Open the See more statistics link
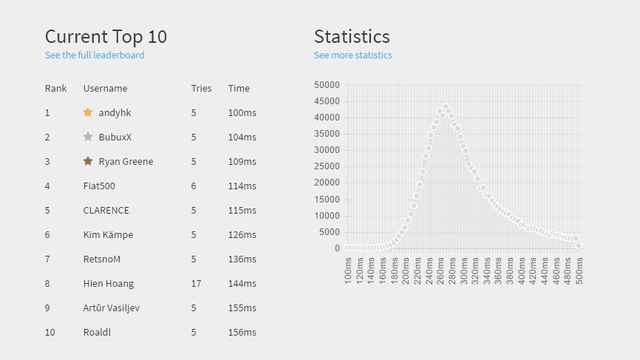The width and height of the screenshot is (640, 360). (353, 55)
